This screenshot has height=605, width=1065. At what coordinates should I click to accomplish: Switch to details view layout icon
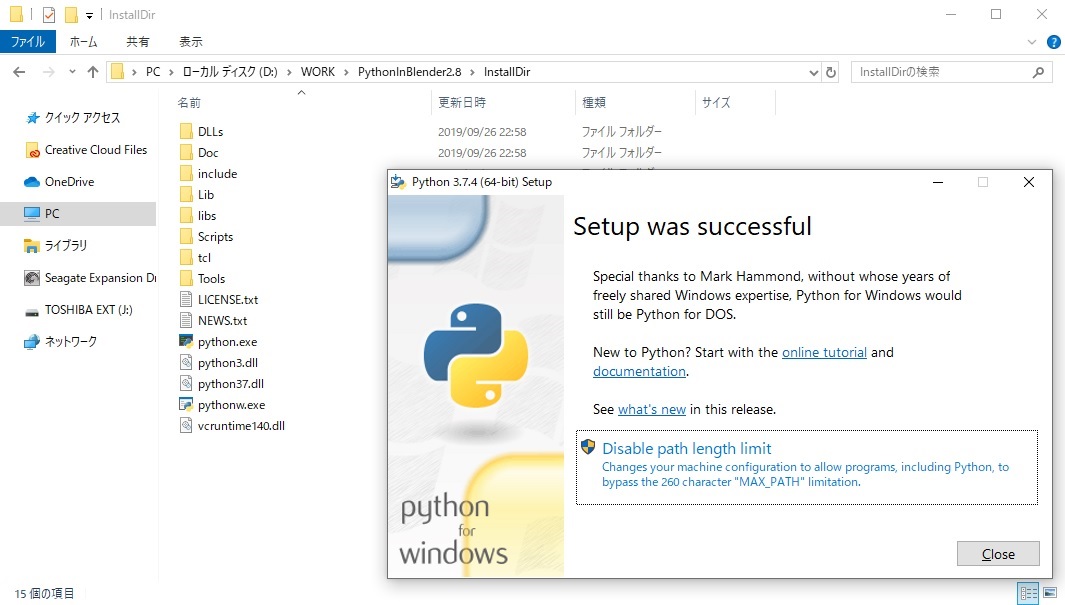[x=1029, y=592]
